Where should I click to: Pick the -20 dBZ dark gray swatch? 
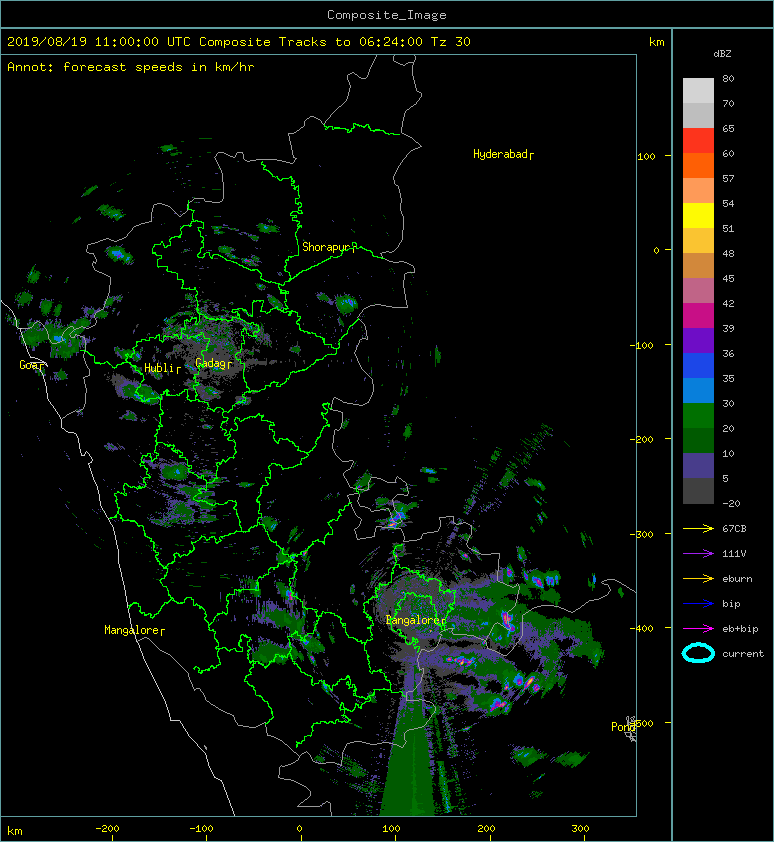click(698, 490)
